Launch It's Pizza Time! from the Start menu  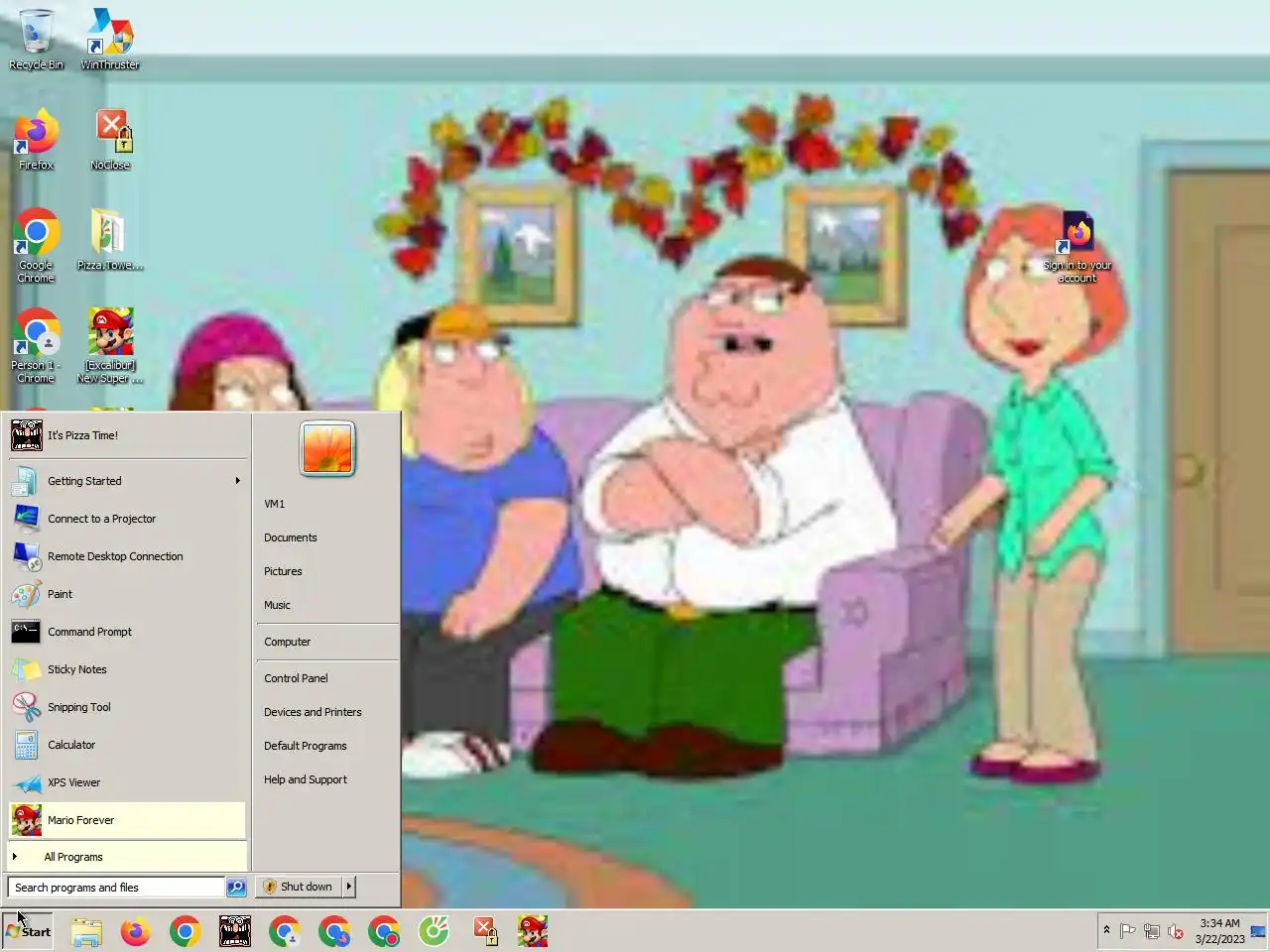[x=128, y=435]
